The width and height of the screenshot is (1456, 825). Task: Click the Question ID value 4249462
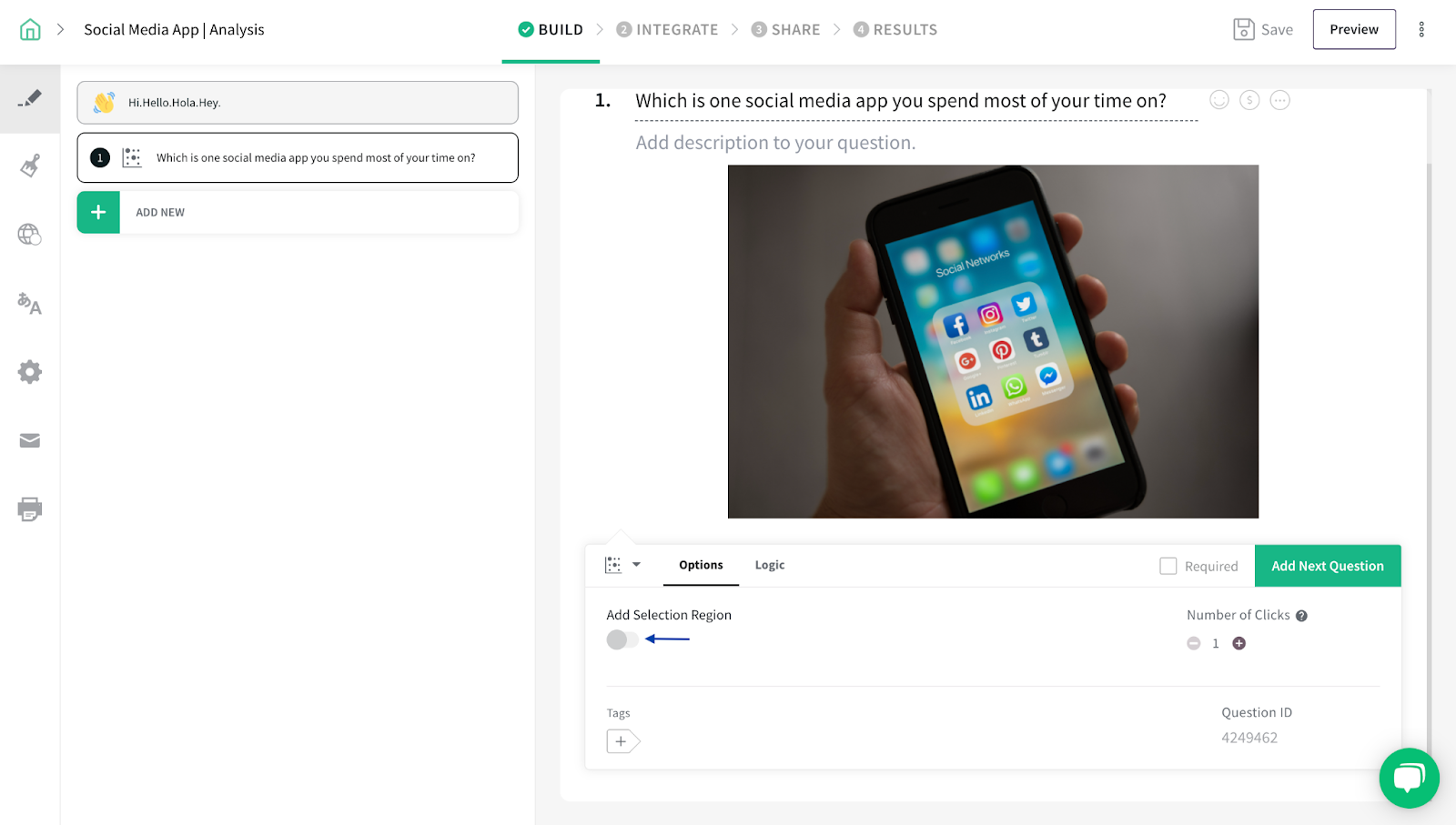click(x=1249, y=738)
